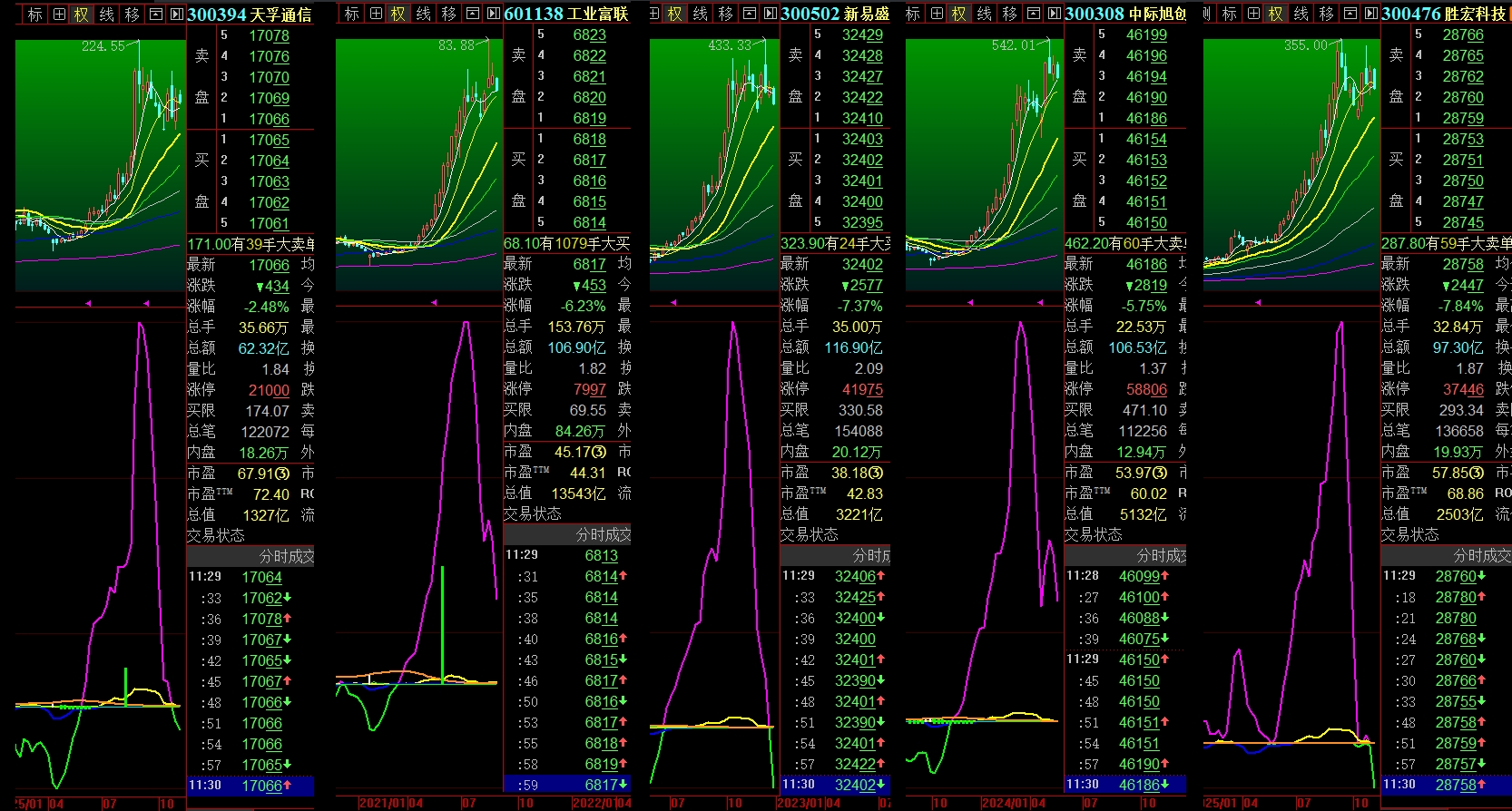
Task: Expand 交易状态 section in 天孚通信 panel
Action: tap(216, 536)
